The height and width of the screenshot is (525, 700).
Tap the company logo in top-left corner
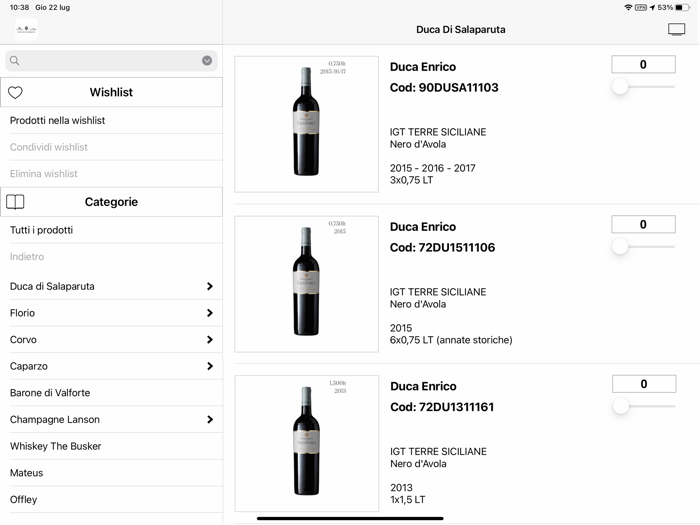tap(26, 30)
